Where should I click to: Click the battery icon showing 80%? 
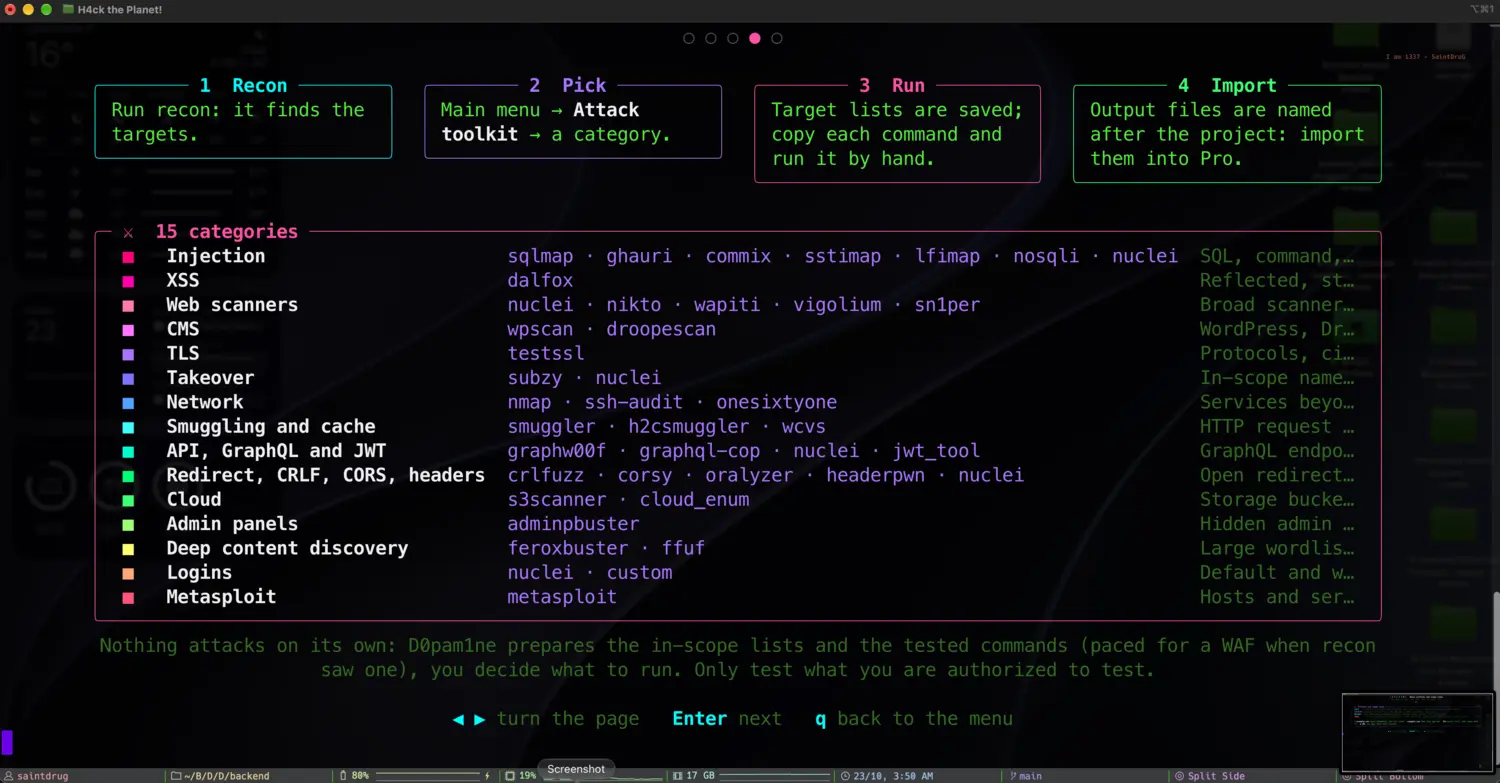click(x=343, y=775)
